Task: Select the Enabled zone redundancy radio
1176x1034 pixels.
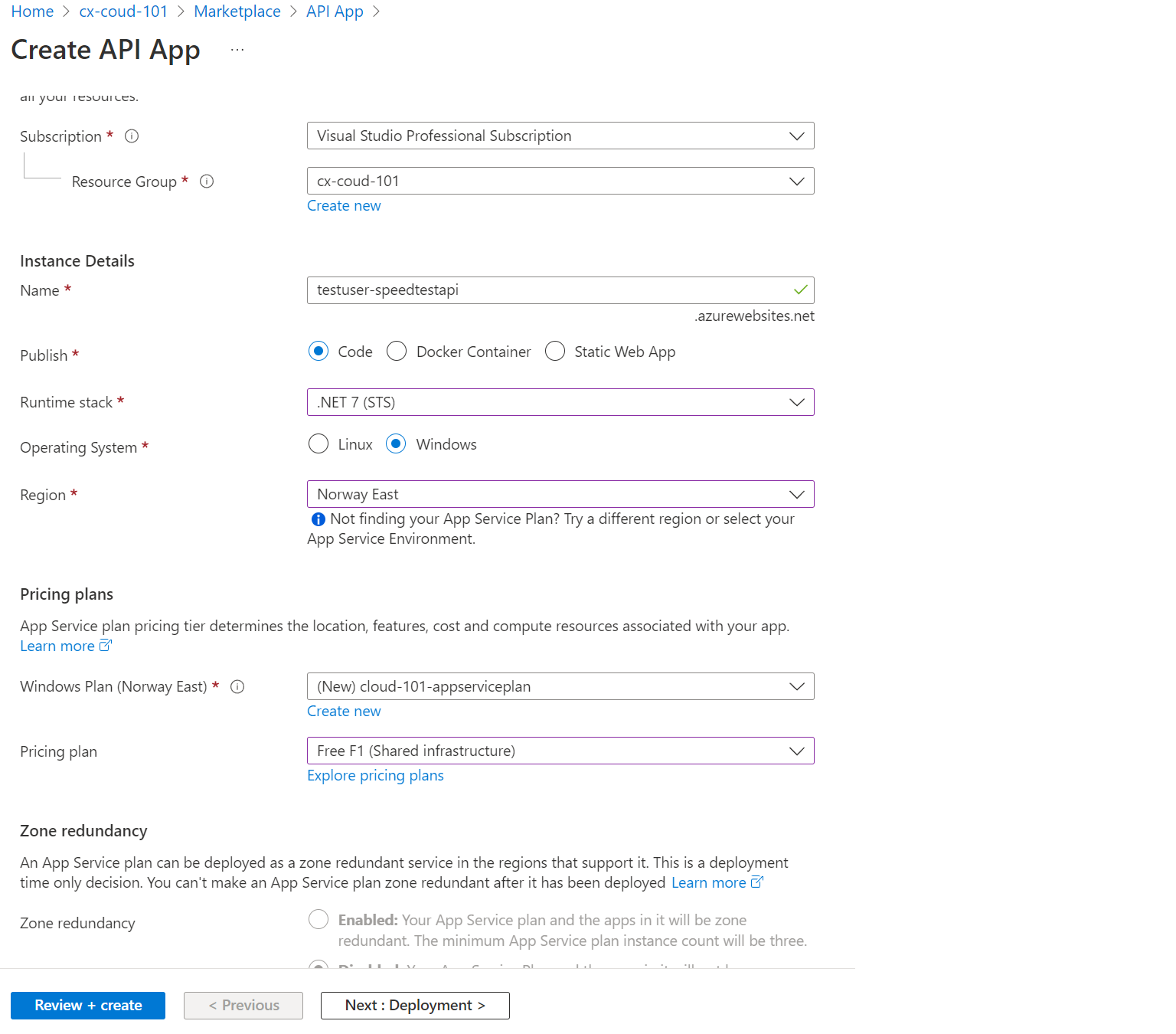Action: coord(318,919)
